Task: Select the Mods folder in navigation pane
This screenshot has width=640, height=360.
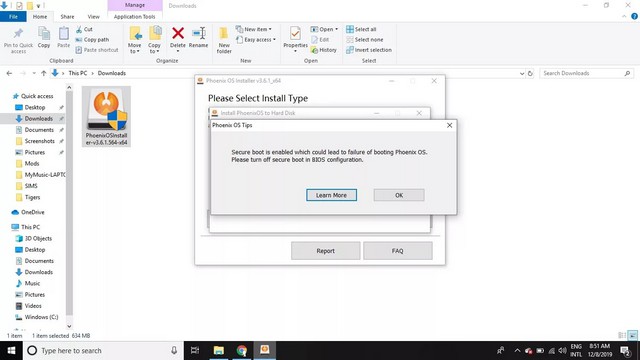Action: click(31, 163)
